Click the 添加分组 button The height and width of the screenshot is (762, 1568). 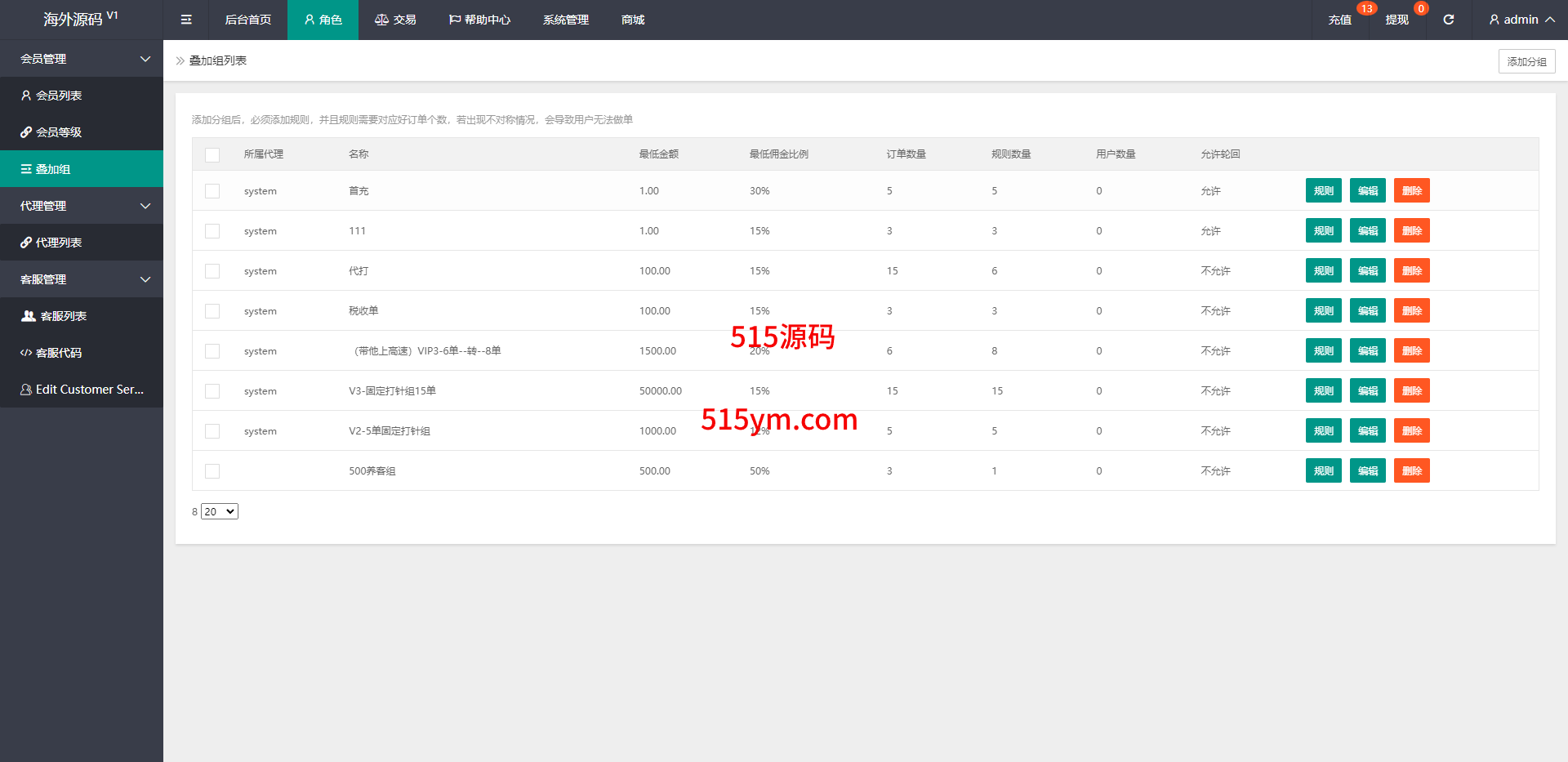pos(1526,61)
